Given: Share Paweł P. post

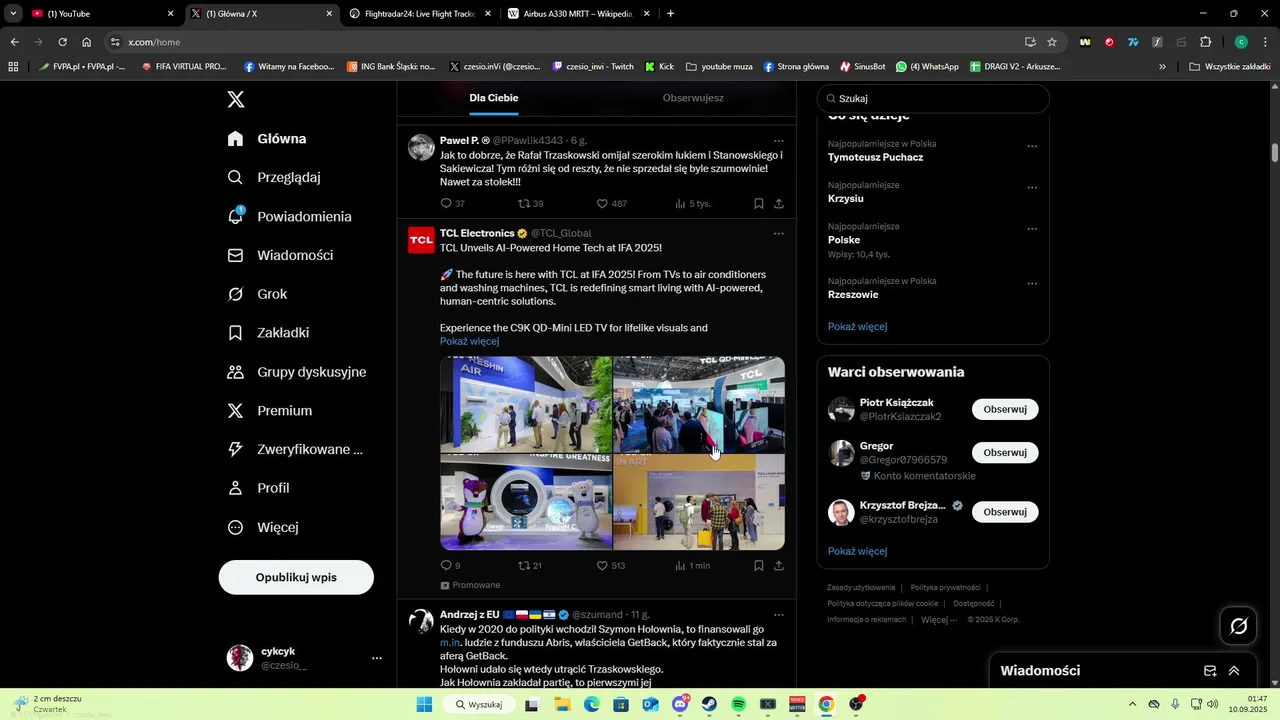Looking at the screenshot, I should click(x=779, y=203).
